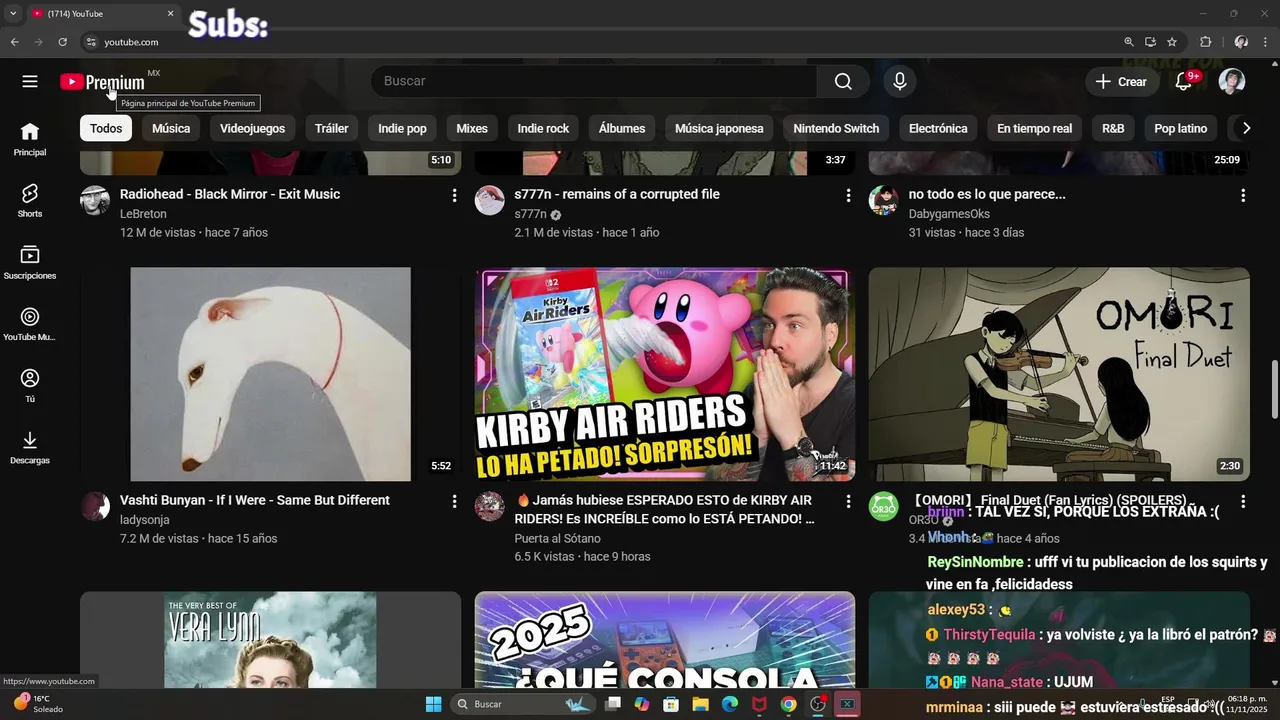
Task: Open the Tú section in sidebar
Action: point(30,385)
